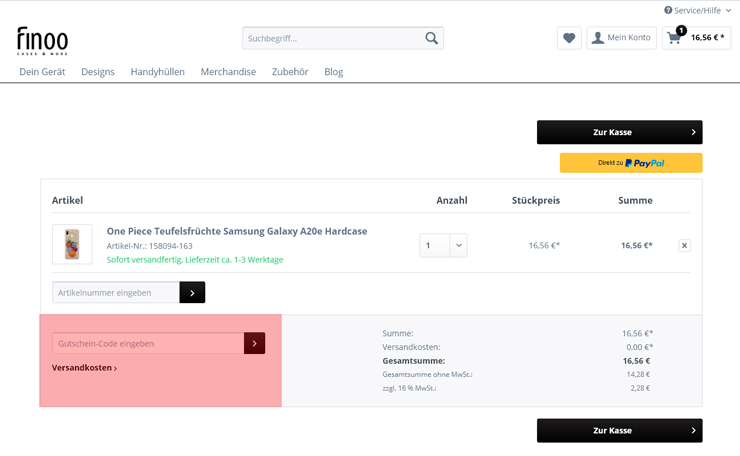This screenshot has width=740, height=456.
Task: Remove the item with the X button
Action: coord(684,245)
